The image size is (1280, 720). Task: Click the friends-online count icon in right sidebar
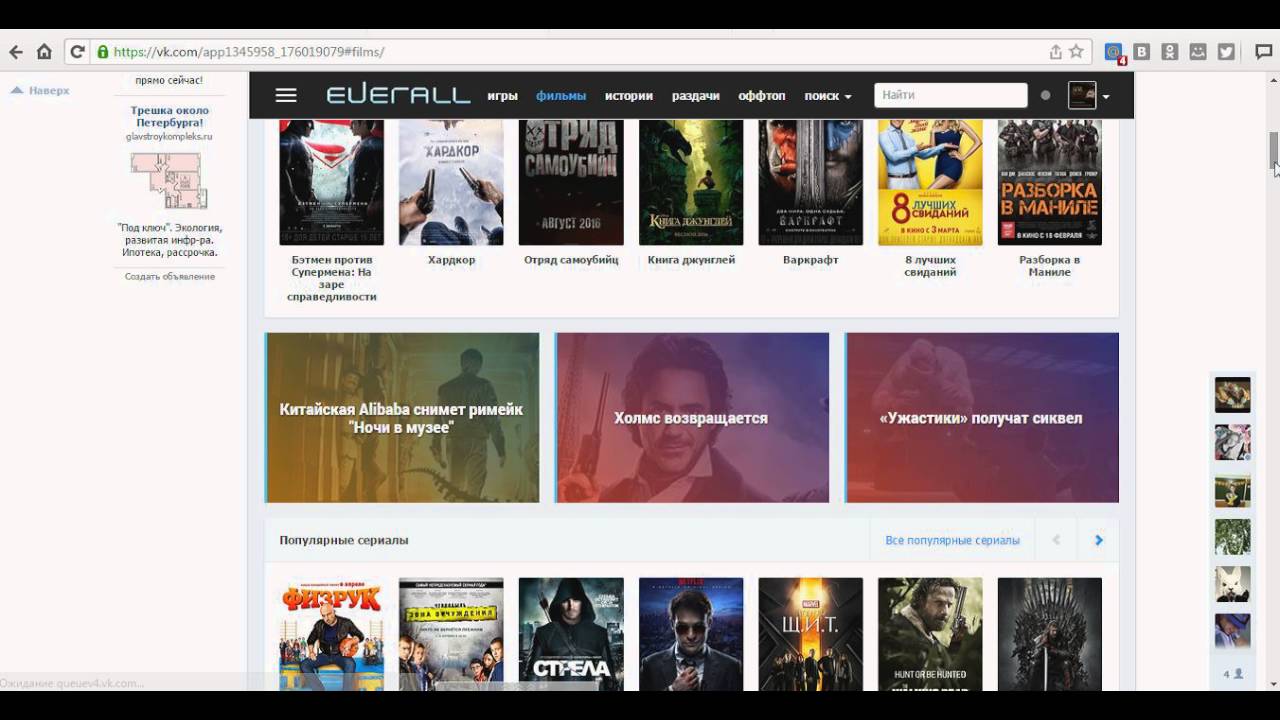coord(1233,674)
